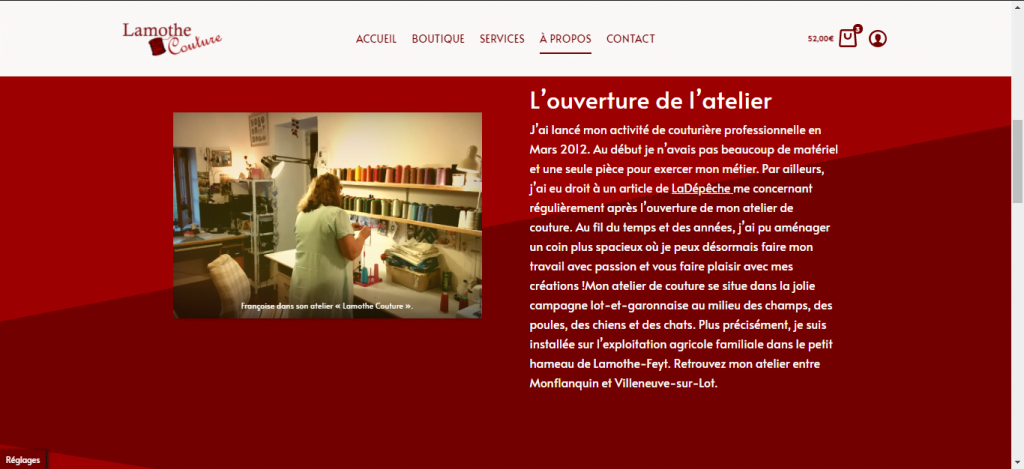
Task: Open the Réglages settings button
Action: pyautogui.click(x=23, y=460)
